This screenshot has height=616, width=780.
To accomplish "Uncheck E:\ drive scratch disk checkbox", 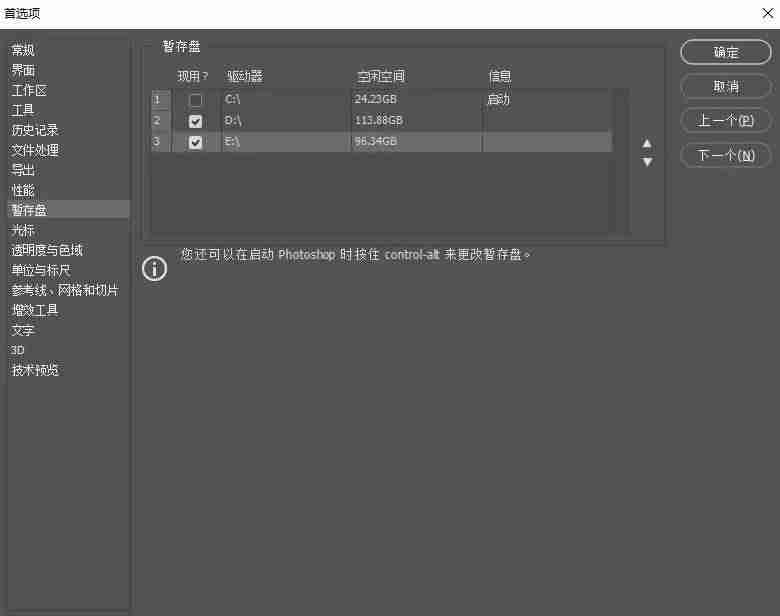I will (195, 142).
